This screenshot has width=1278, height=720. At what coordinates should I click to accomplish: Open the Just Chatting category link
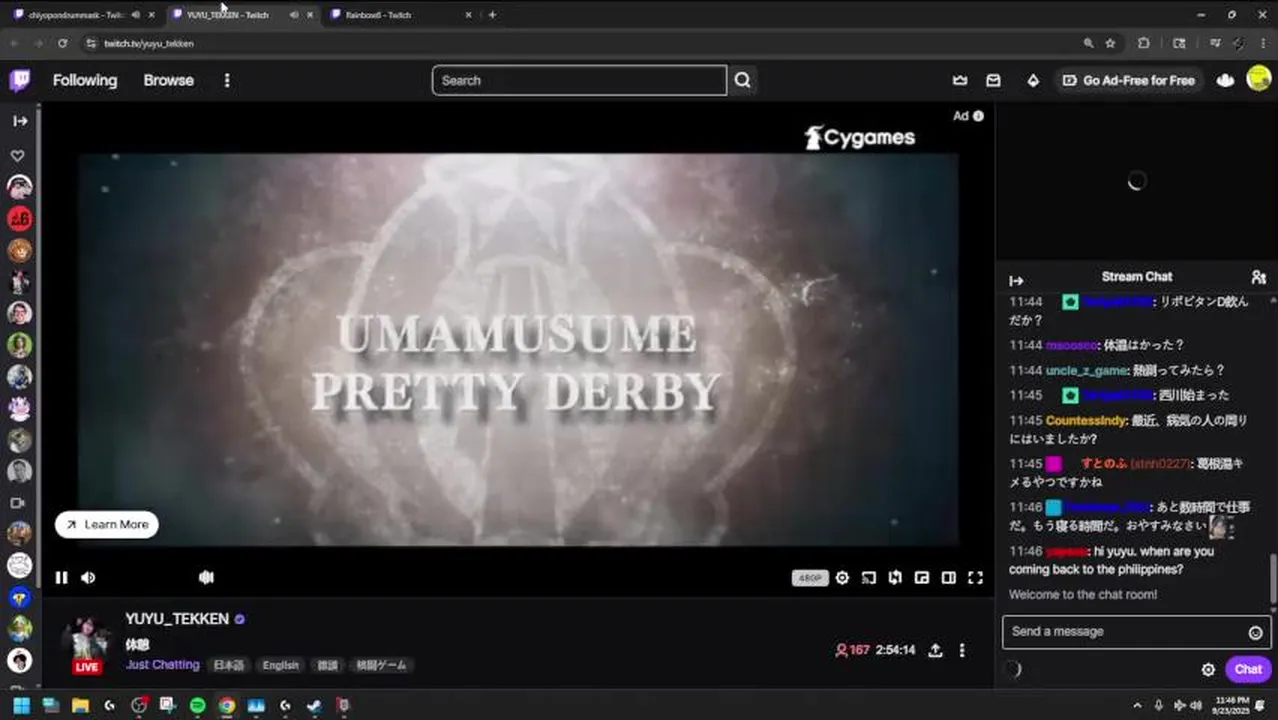pos(162,665)
